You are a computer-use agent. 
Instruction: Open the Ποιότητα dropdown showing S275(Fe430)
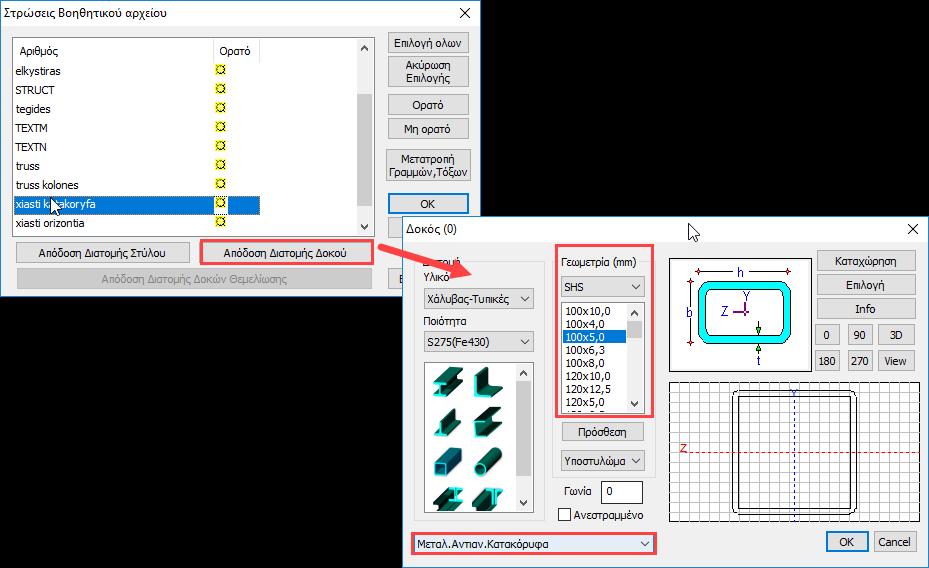pos(478,342)
